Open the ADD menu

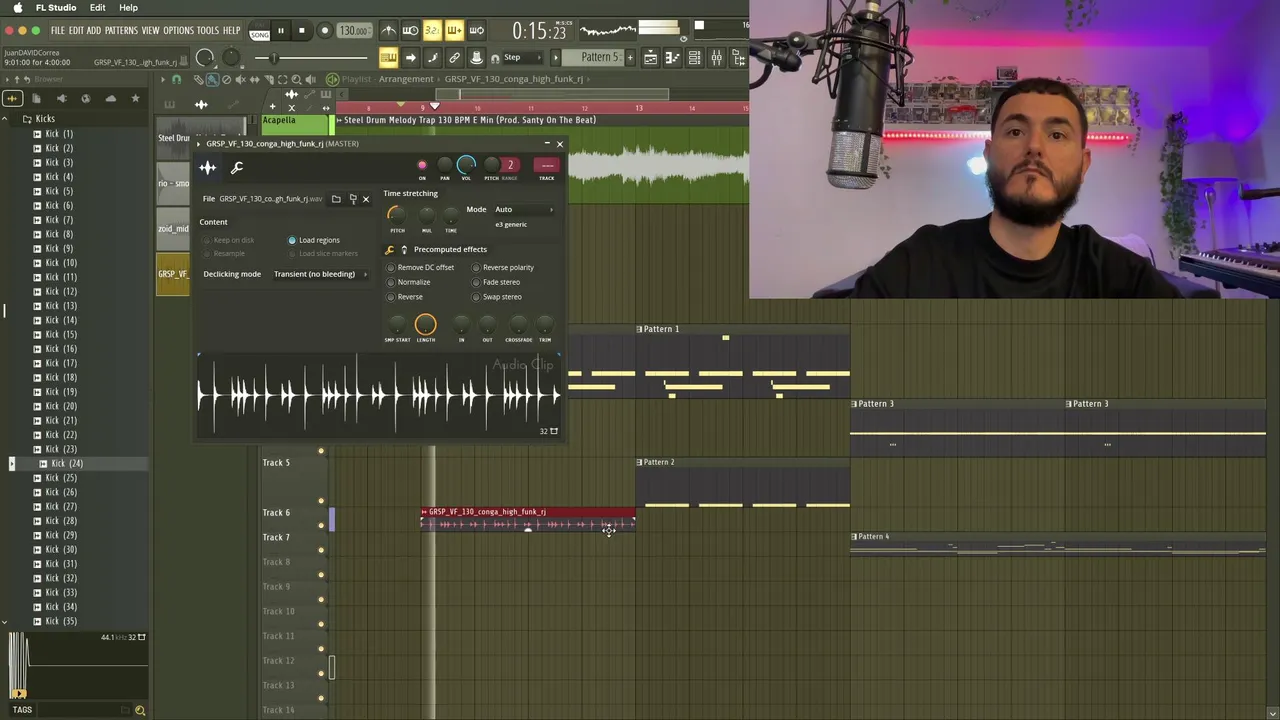pos(94,31)
